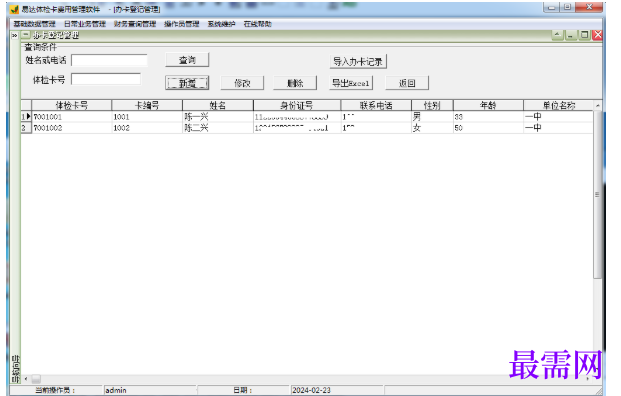Select gender cell 女
Image resolution: width=621 pixels, height=396 pixels.
click(x=432, y=128)
